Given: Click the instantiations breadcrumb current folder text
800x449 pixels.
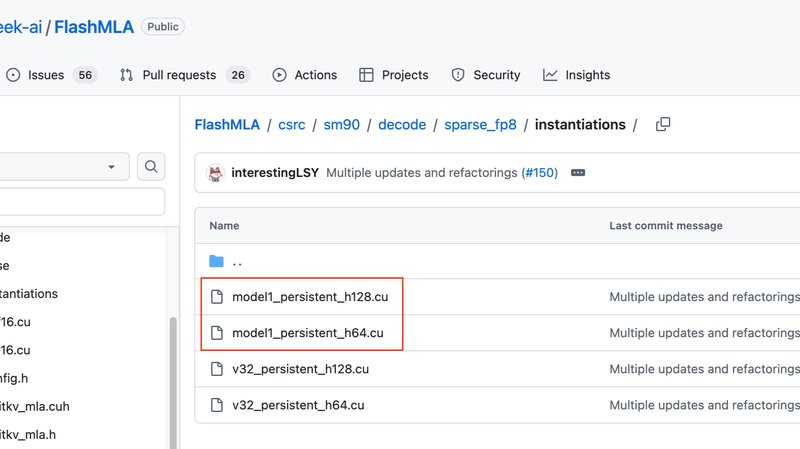Looking at the screenshot, I should click(580, 124).
